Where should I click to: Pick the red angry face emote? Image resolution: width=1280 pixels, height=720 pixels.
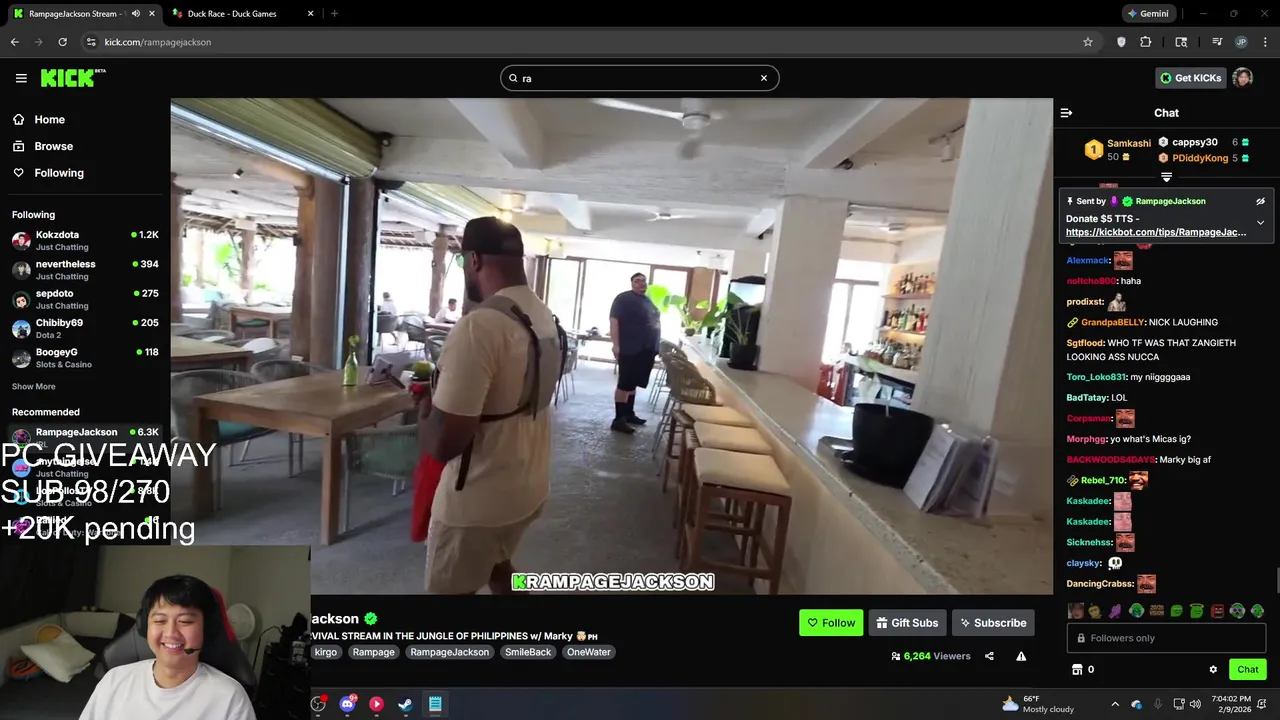pyautogui.click(x=1217, y=611)
